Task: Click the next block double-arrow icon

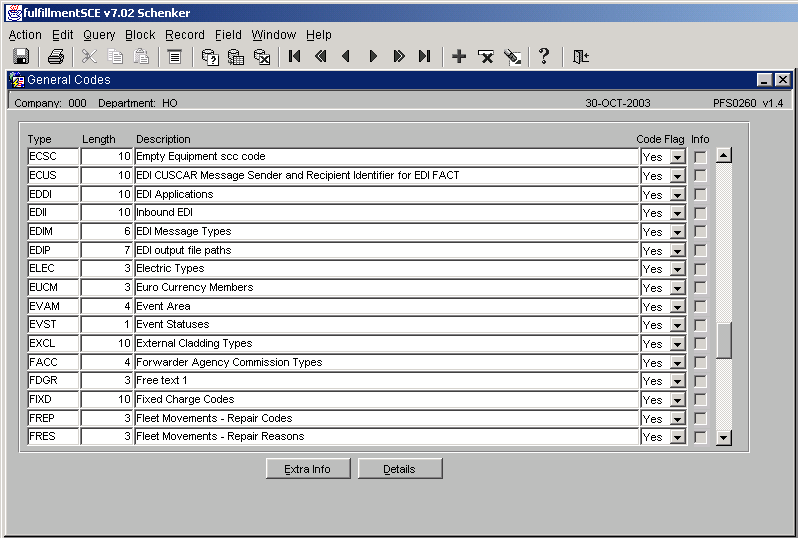Action: (398, 56)
